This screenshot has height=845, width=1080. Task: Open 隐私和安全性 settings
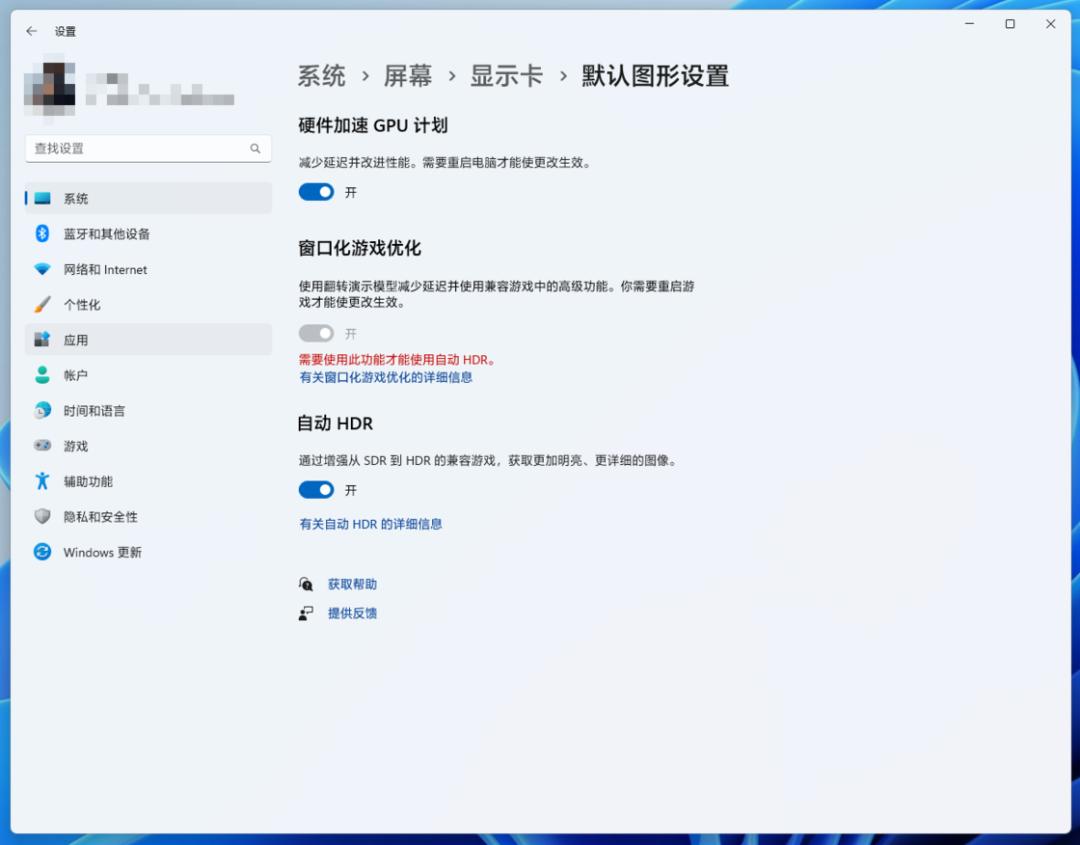click(x=149, y=517)
